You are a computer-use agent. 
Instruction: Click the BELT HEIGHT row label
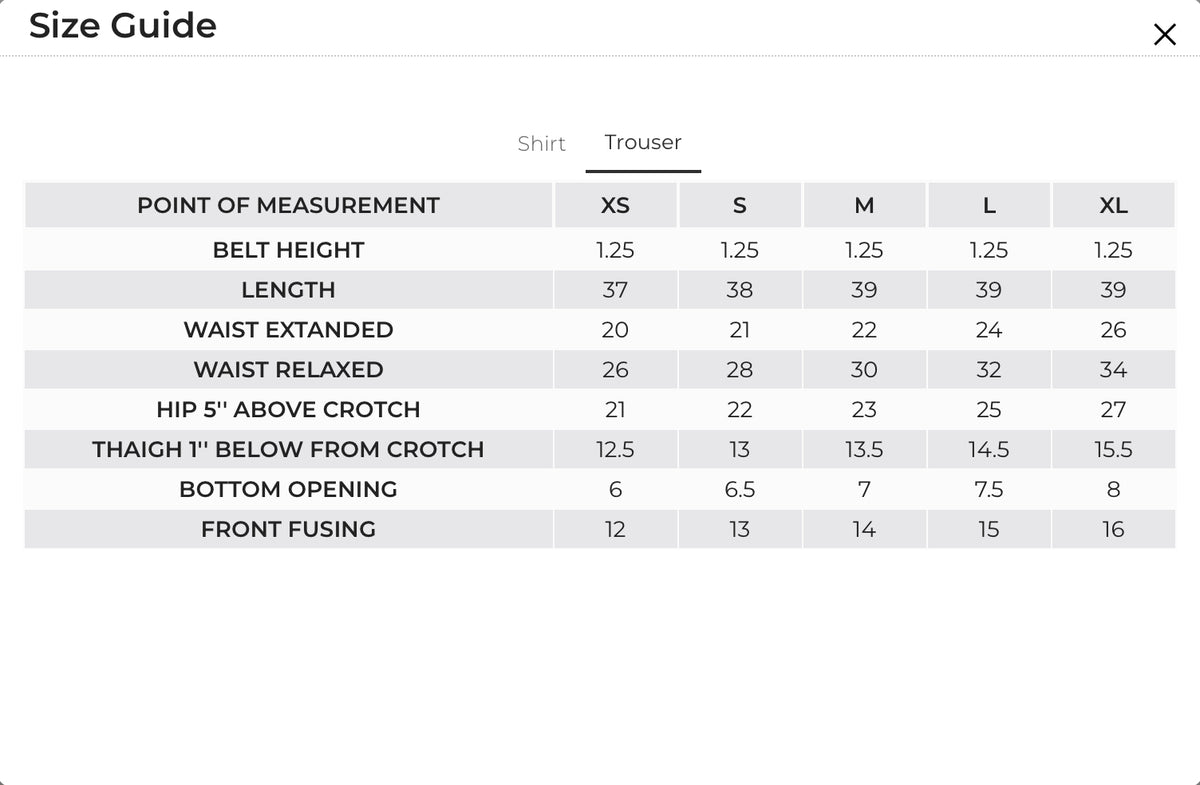[x=288, y=250]
